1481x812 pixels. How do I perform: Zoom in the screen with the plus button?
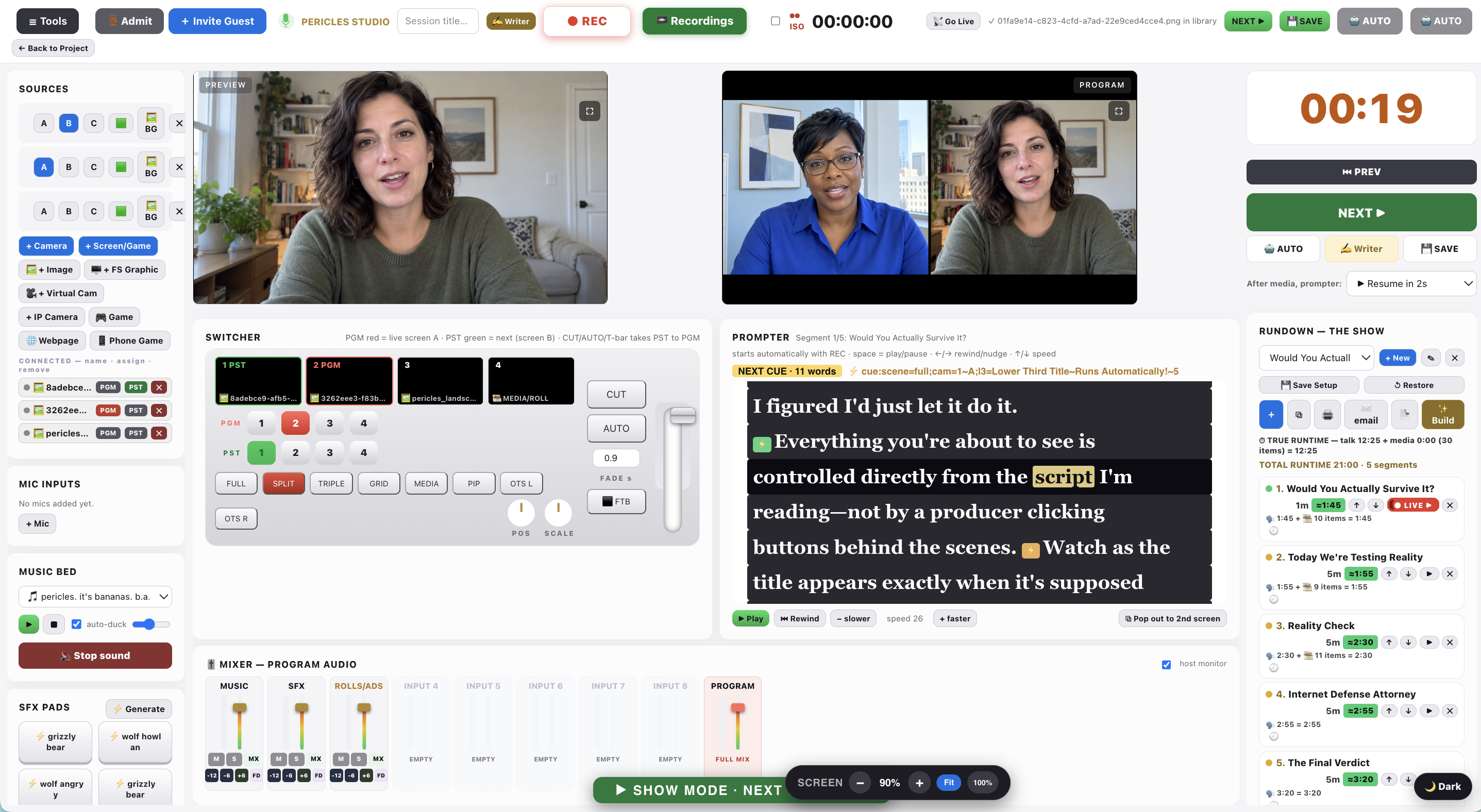tap(919, 783)
